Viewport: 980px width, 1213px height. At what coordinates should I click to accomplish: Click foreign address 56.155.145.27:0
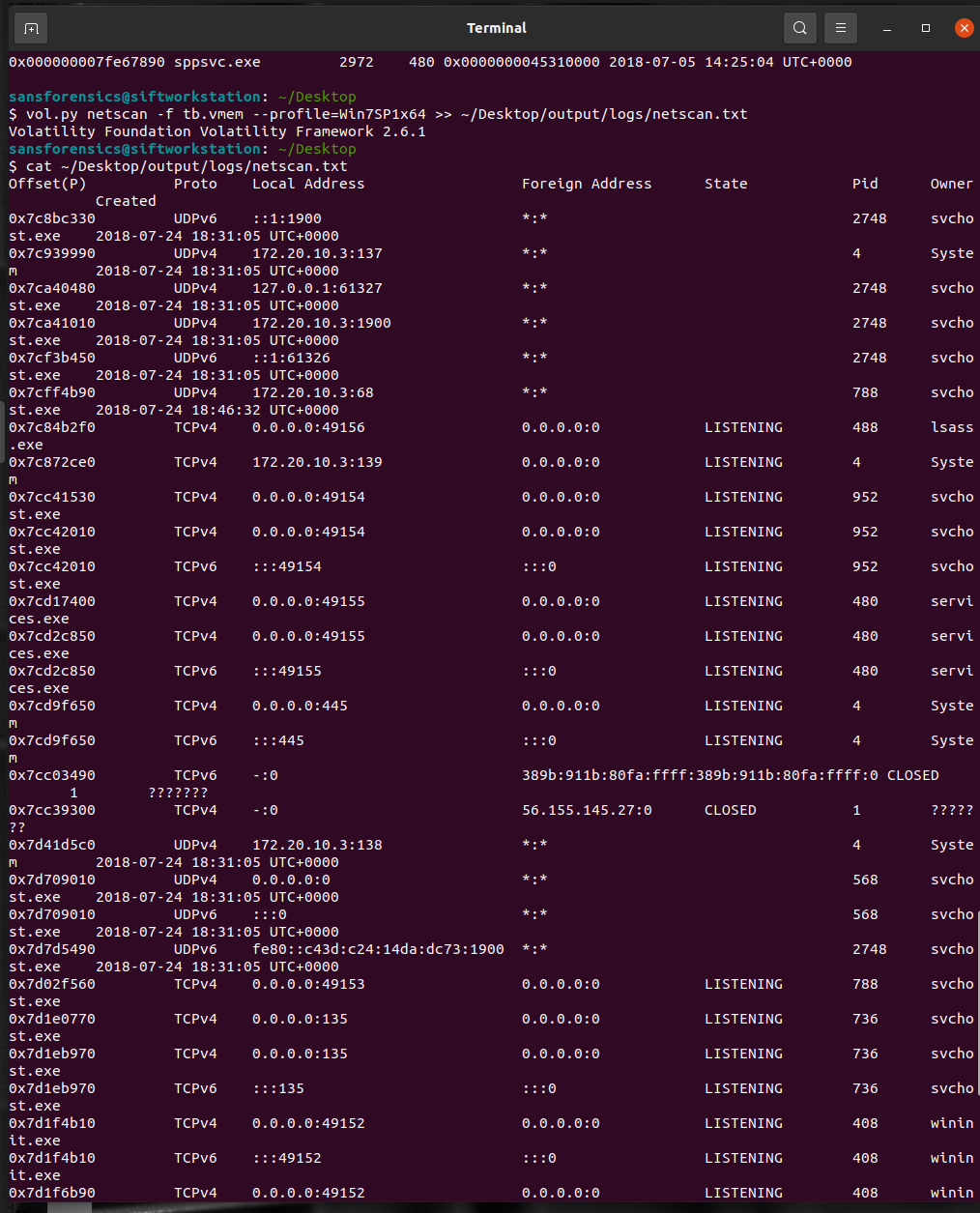tap(587, 810)
